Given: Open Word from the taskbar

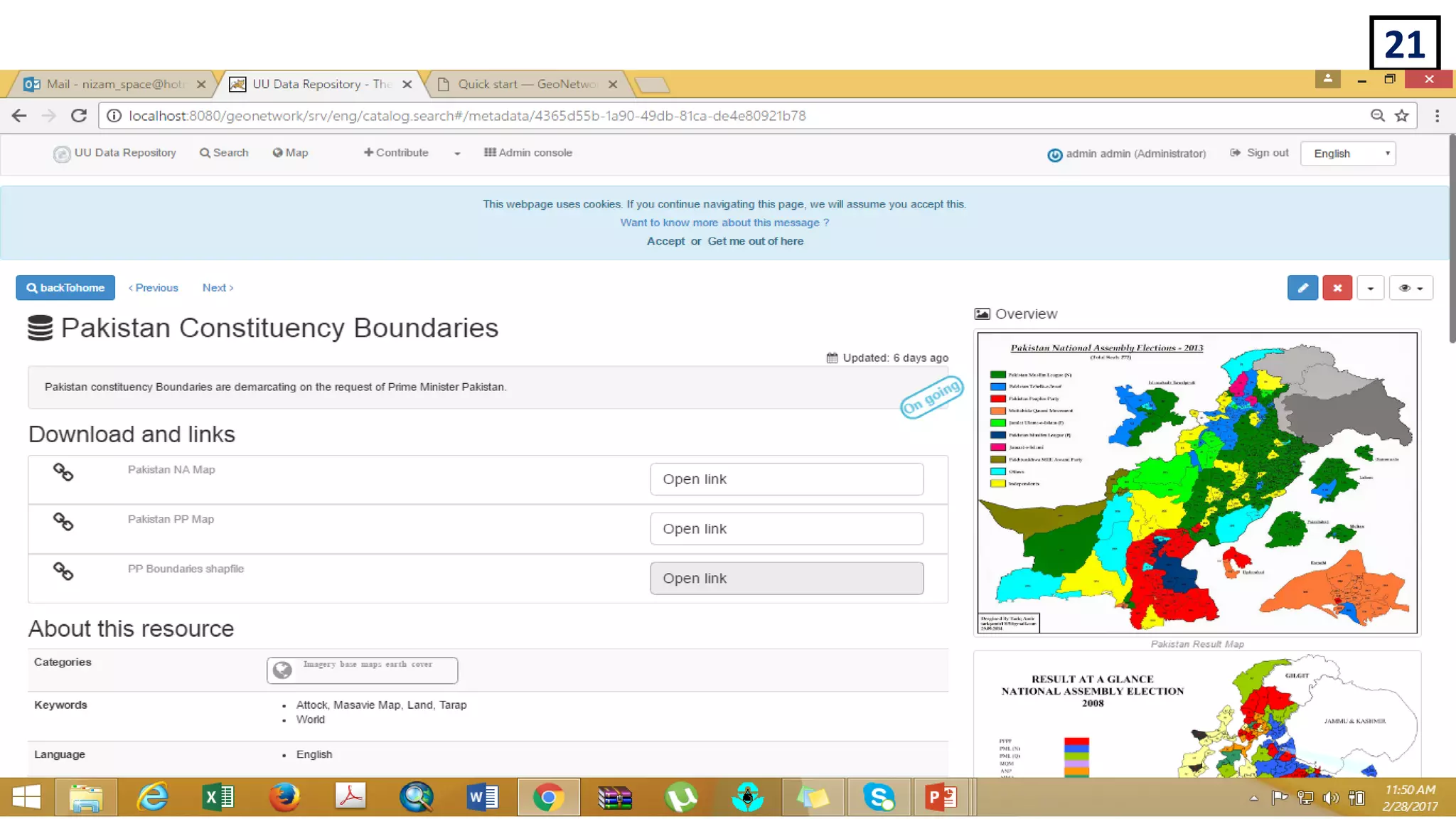Looking at the screenshot, I should tap(482, 798).
